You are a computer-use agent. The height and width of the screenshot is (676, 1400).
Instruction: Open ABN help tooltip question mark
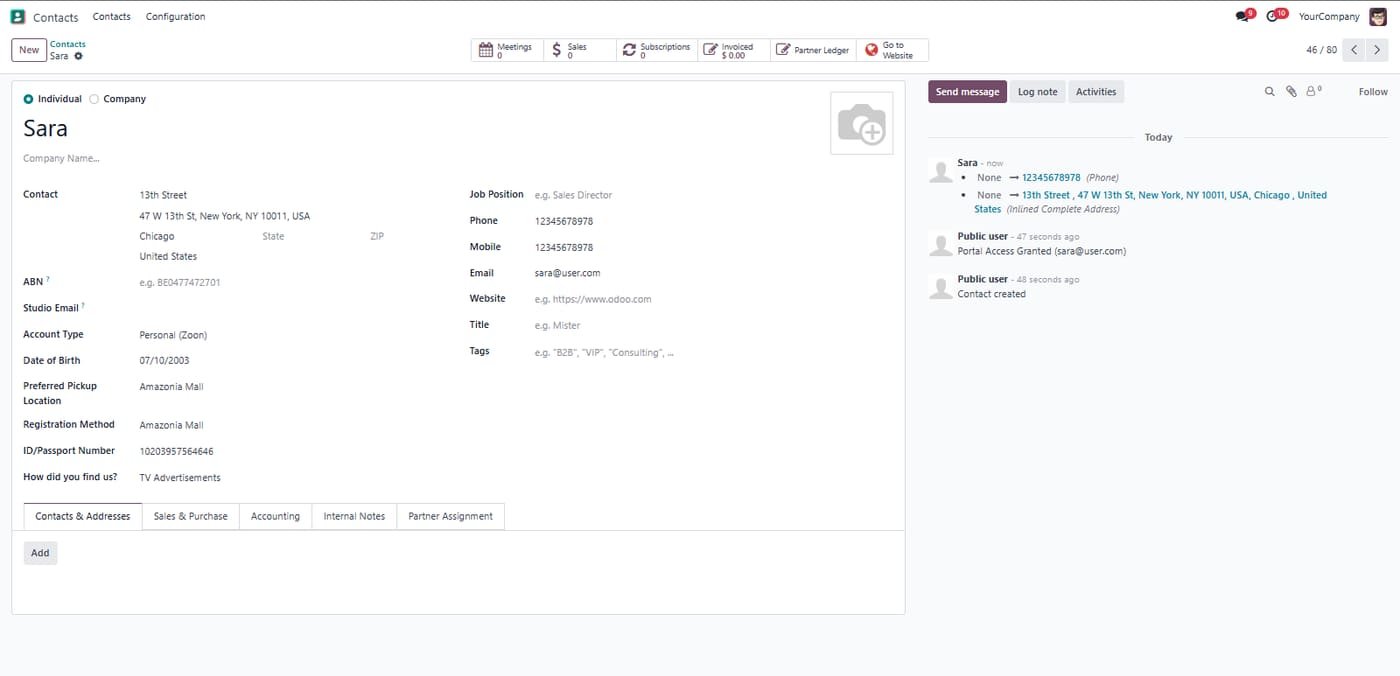click(48, 280)
